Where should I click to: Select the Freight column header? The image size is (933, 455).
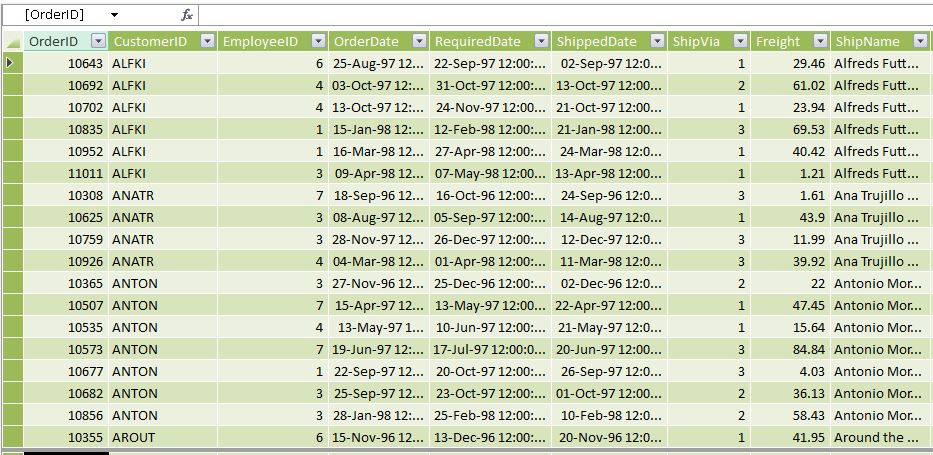(x=778, y=41)
